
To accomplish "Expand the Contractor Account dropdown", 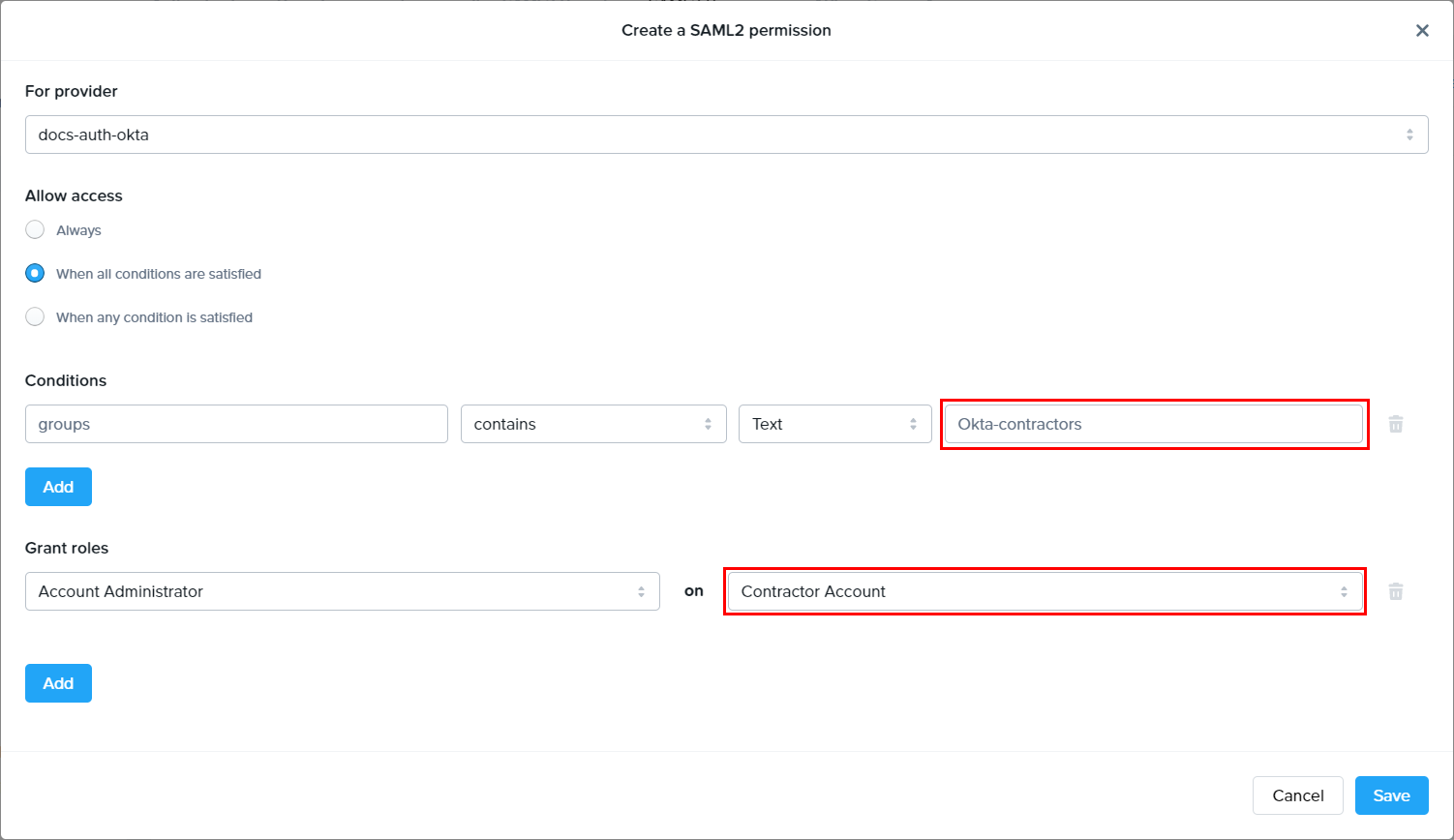I will point(1045,591).
